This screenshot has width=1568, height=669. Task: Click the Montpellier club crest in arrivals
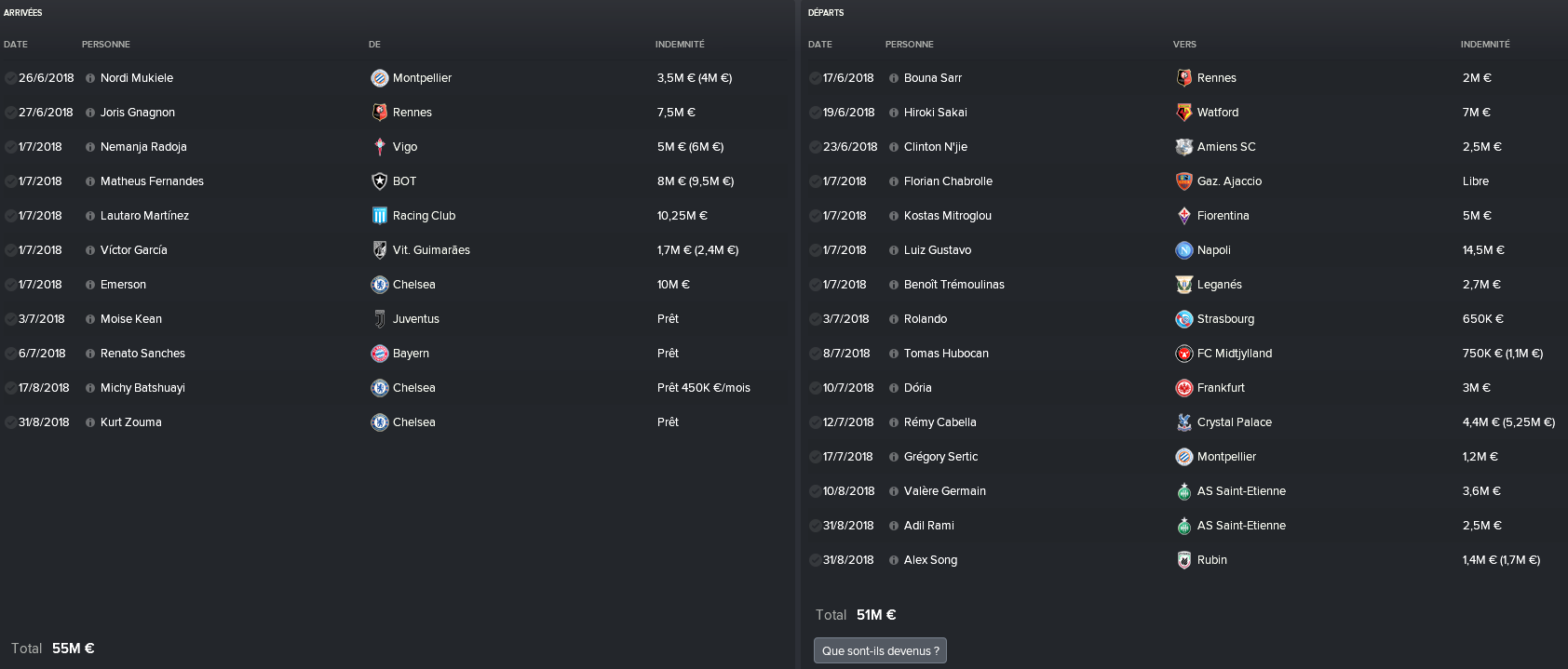coord(379,78)
